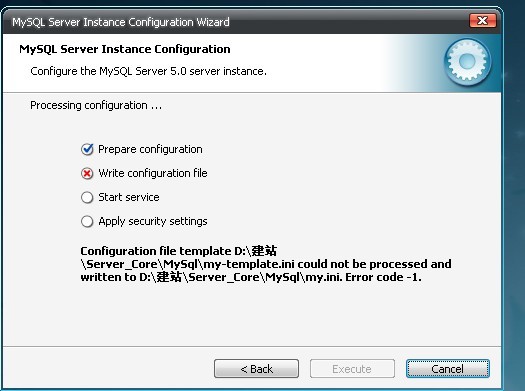The image size is (525, 391).
Task: Click the gear icon in the wizard header
Action: 467,61
